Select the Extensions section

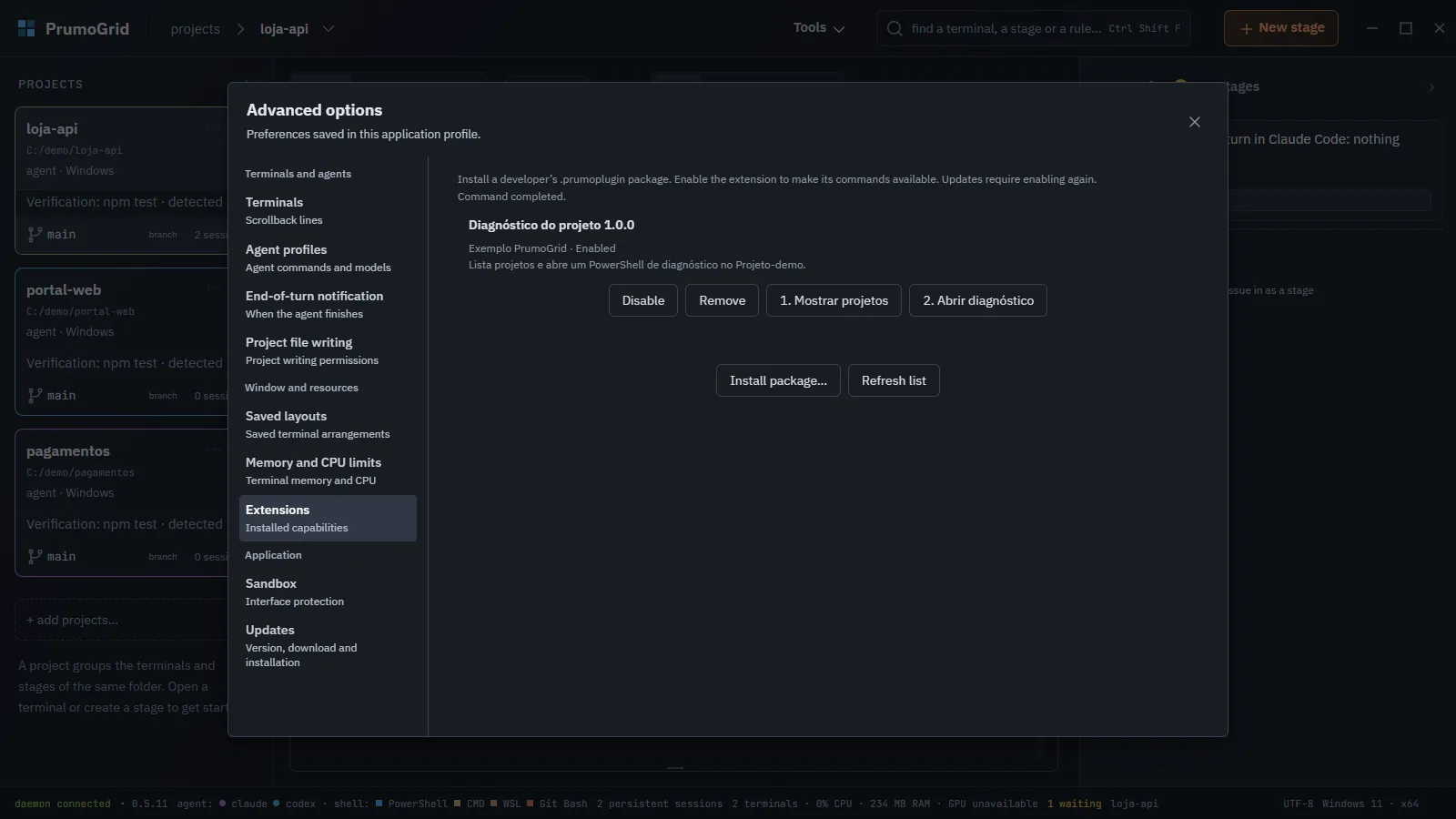[x=328, y=518]
